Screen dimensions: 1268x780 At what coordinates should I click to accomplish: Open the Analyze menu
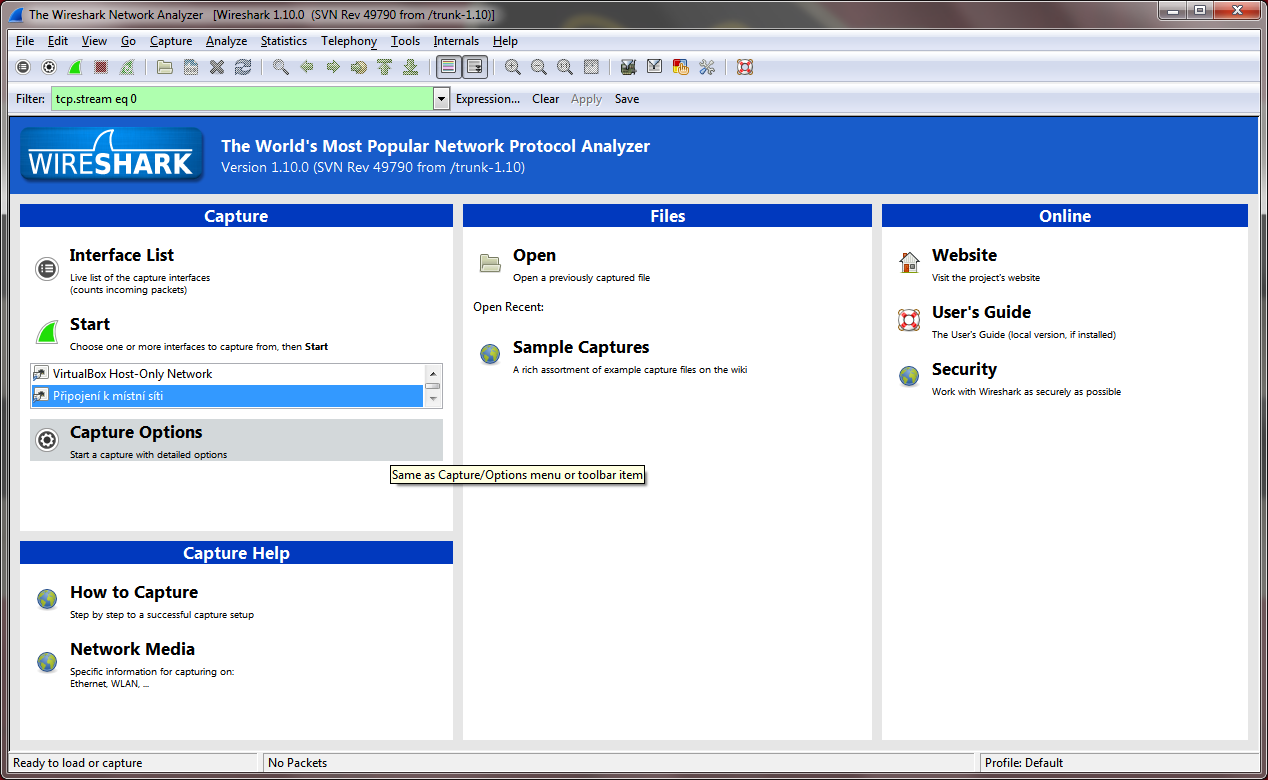pos(227,41)
